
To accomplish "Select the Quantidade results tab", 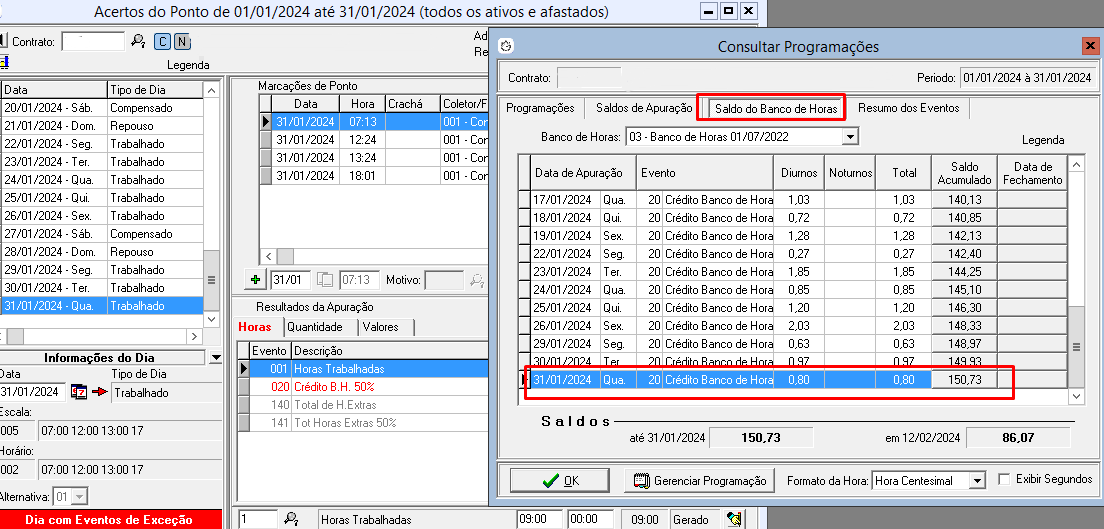I will point(314,327).
